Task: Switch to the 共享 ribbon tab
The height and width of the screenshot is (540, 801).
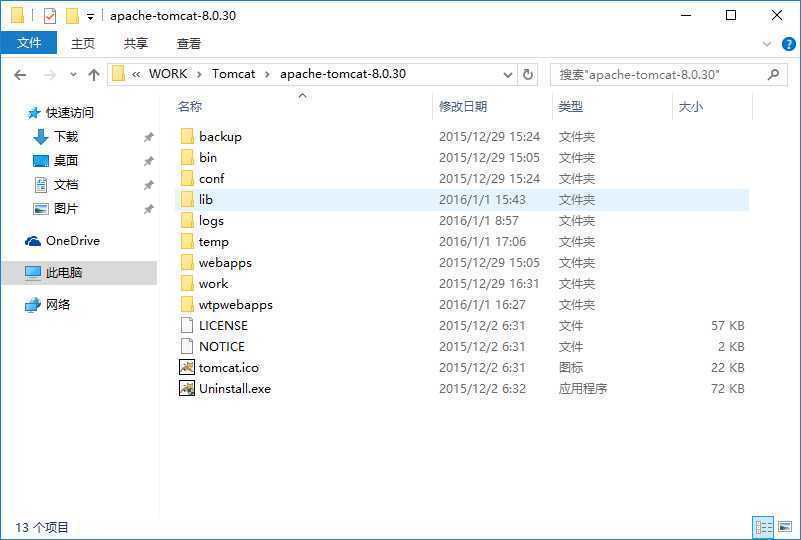Action: (136, 43)
